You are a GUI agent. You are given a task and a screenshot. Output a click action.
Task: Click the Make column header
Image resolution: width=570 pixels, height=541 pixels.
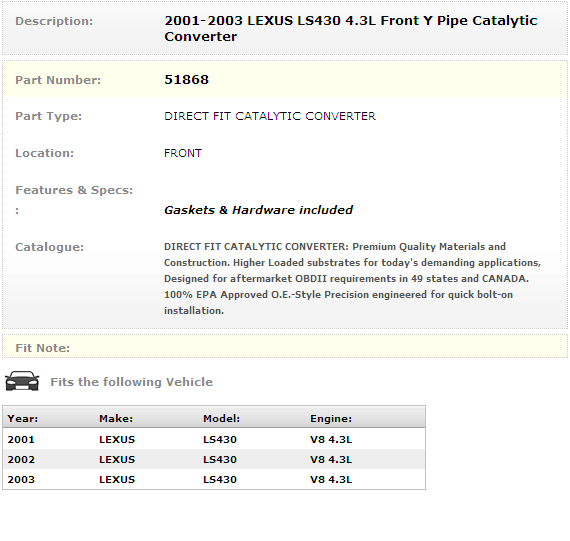point(116,418)
